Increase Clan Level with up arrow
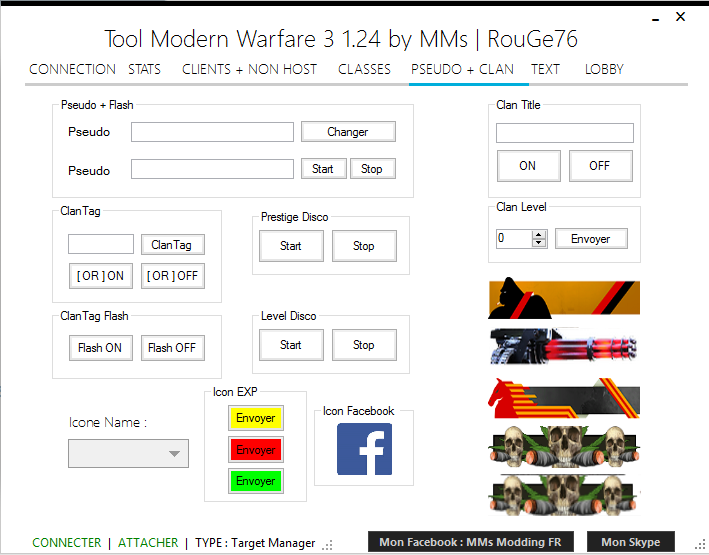This screenshot has width=709, height=555. click(539, 234)
